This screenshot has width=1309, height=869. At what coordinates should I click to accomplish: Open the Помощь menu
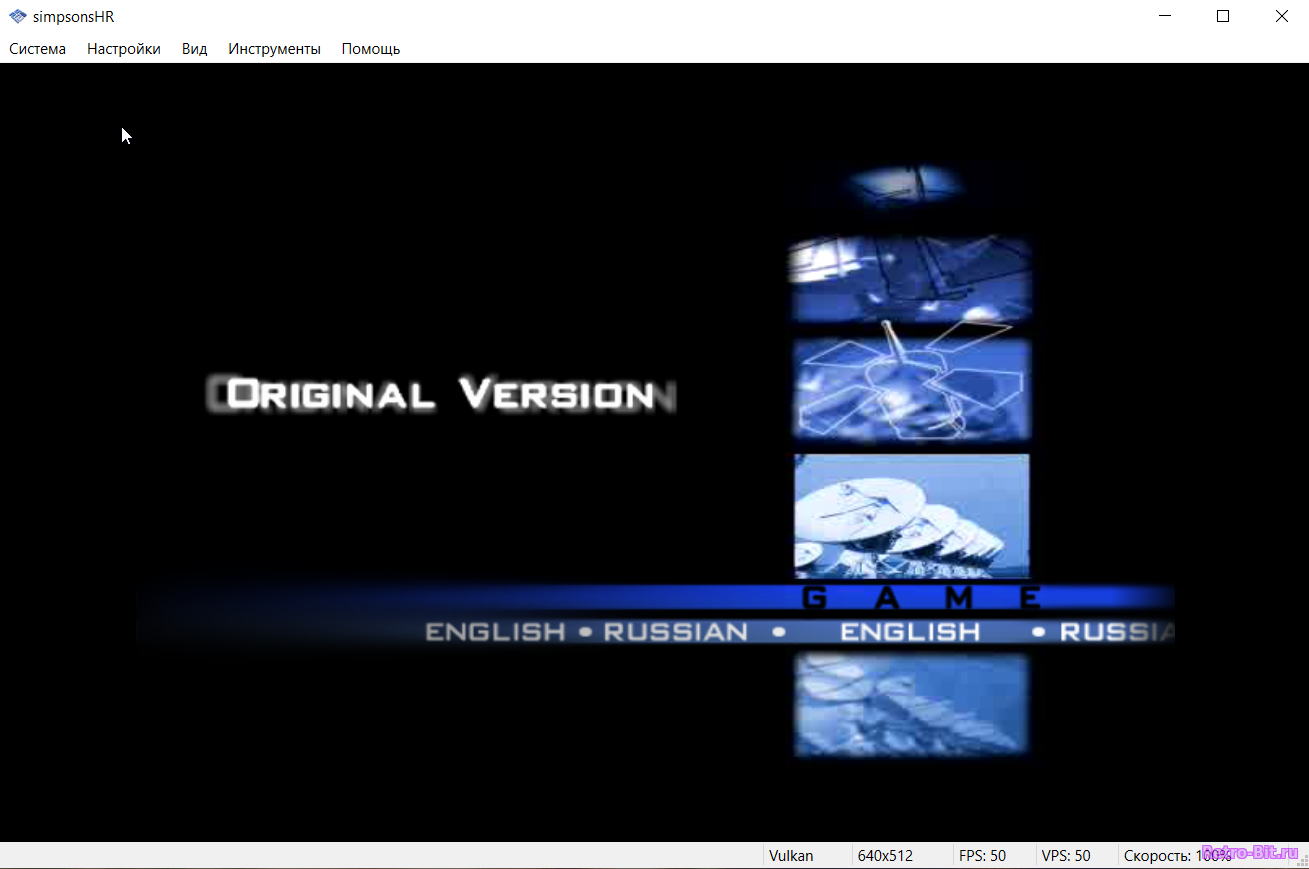370,49
